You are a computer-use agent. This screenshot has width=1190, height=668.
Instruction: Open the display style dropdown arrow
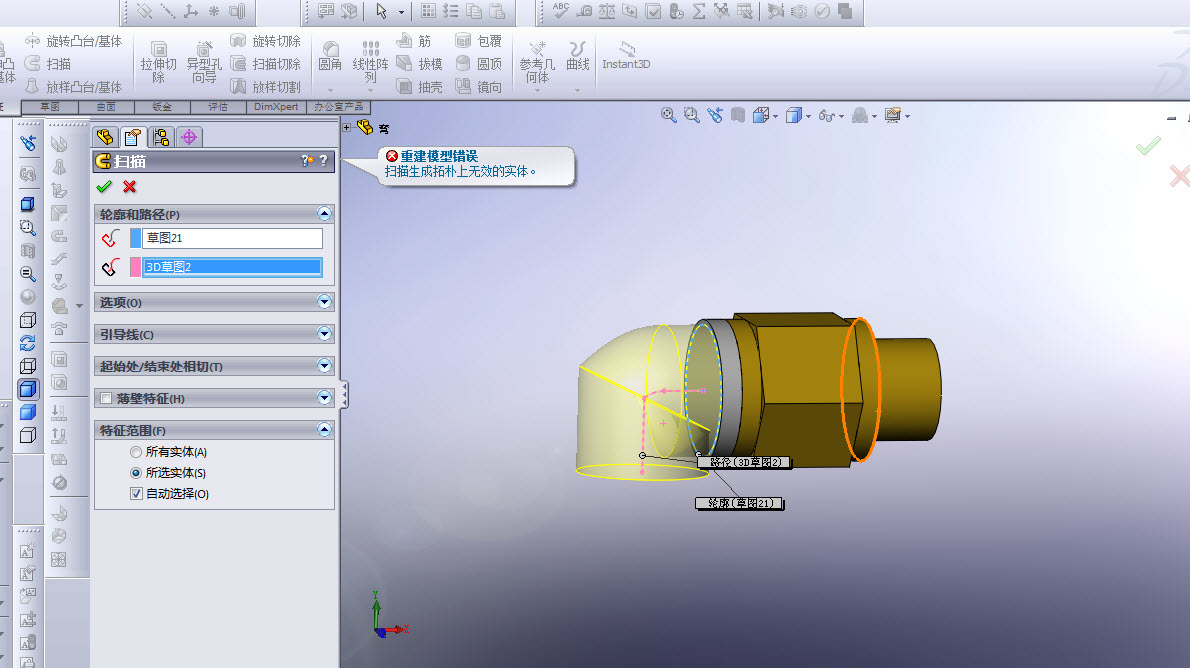pos(808,117)
